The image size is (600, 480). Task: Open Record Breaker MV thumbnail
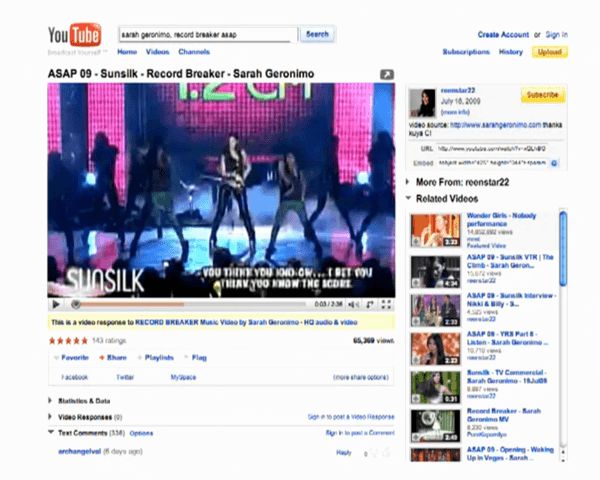point(435,426)
